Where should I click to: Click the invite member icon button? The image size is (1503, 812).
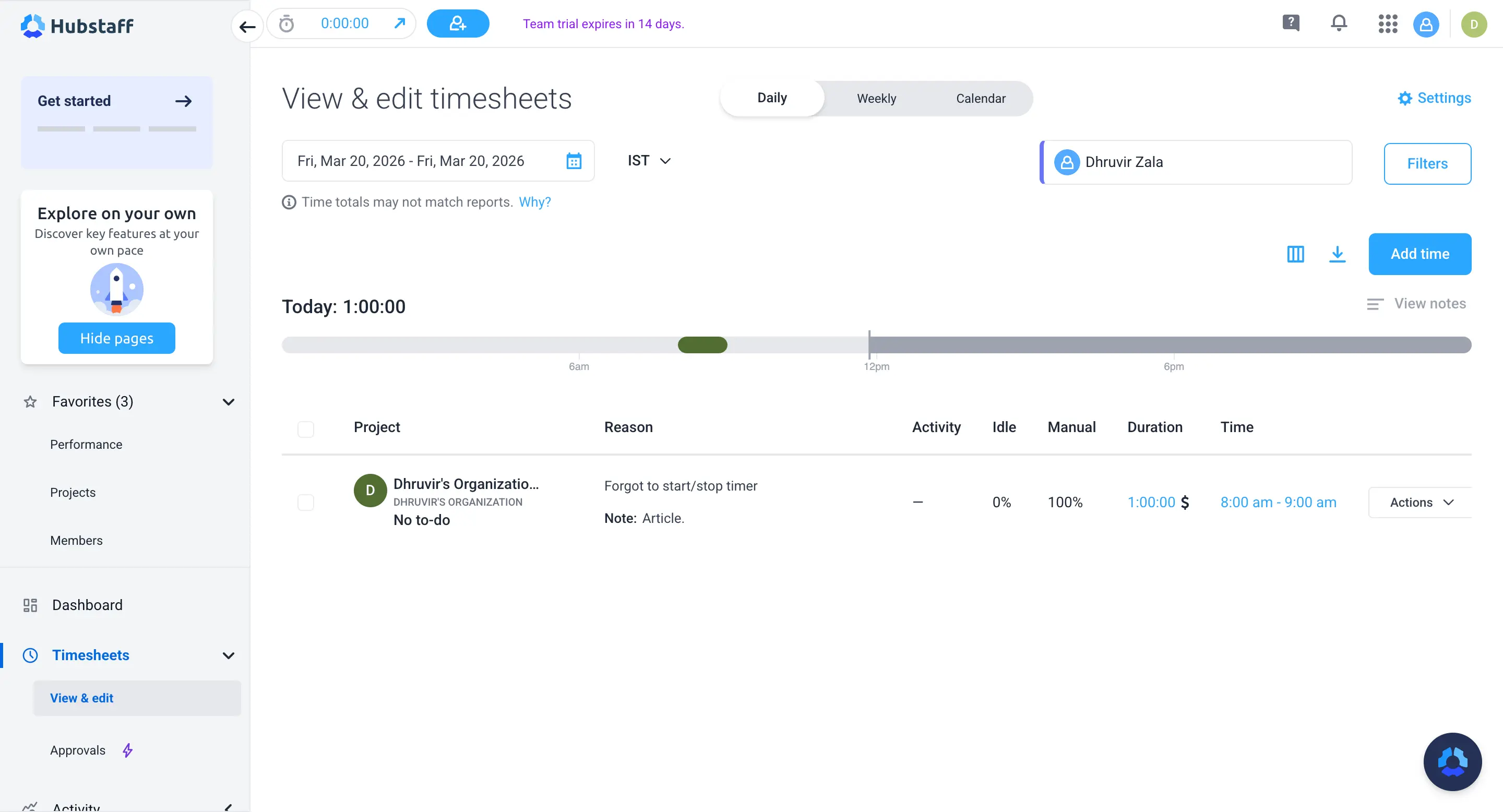tap(458, 24)
